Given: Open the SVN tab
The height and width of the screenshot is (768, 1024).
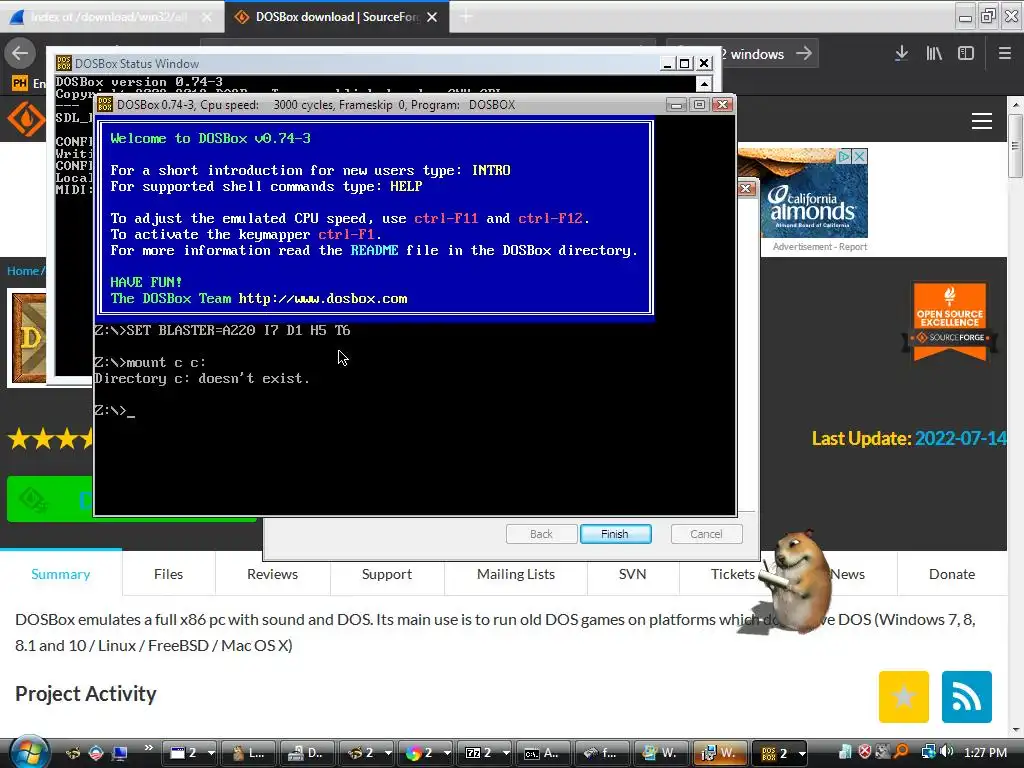Looking at the screenshot, I should [x=632, y=574].
